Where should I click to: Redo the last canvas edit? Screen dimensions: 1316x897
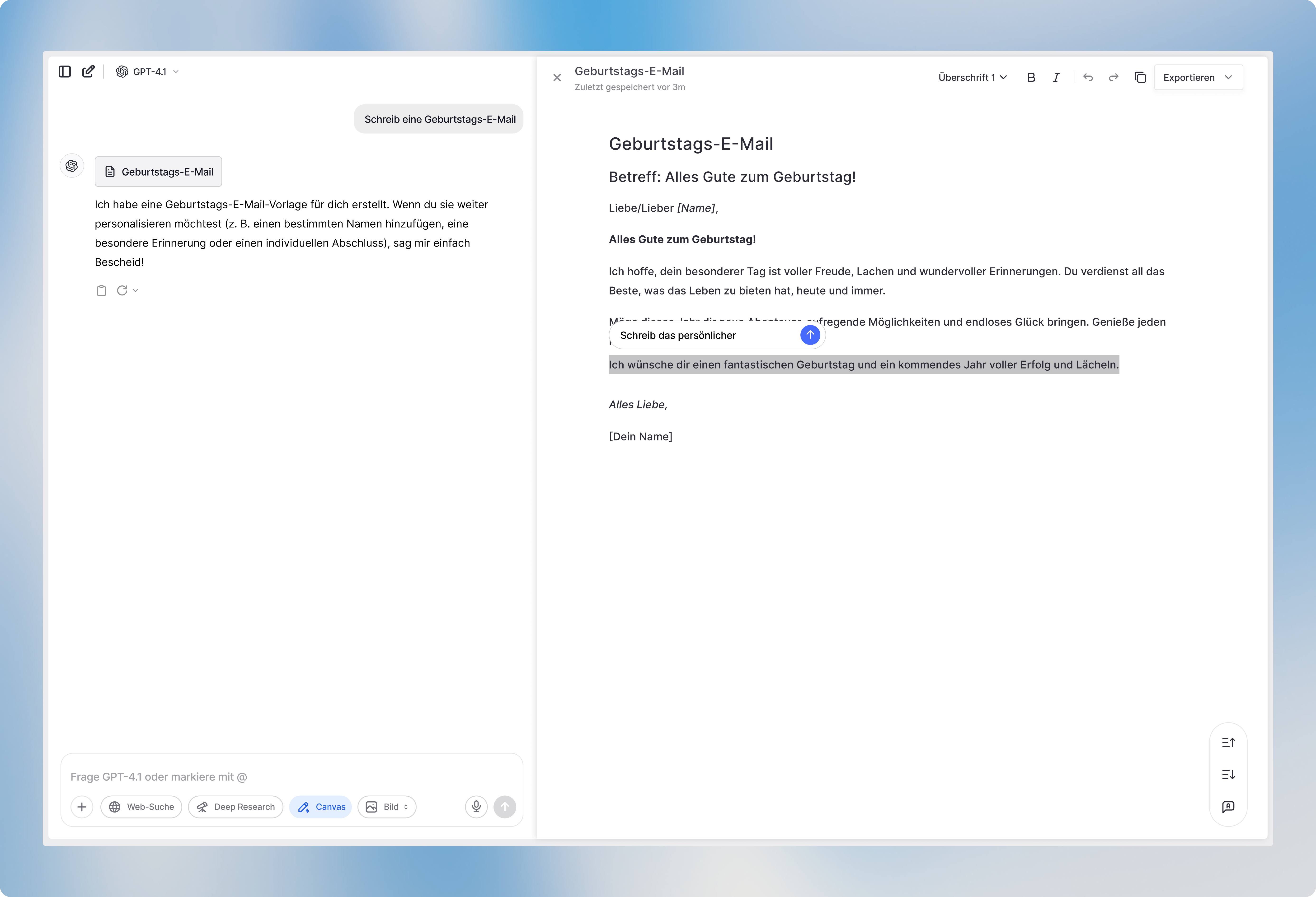(x=1113, y=78)
